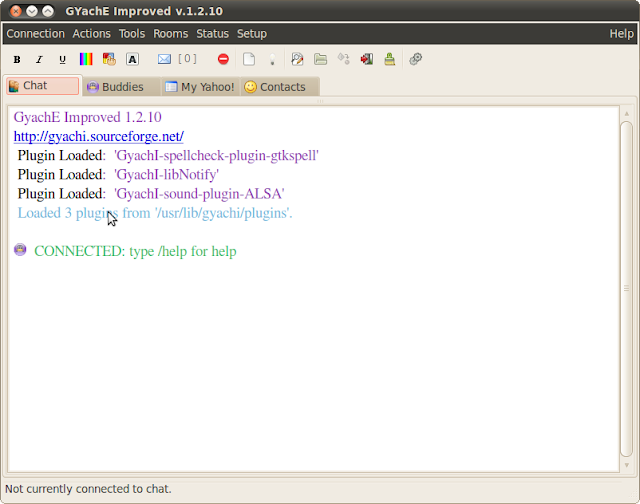Open the font selection A icon
This screenshot has height=504, width=640.
tap(132, 59)
